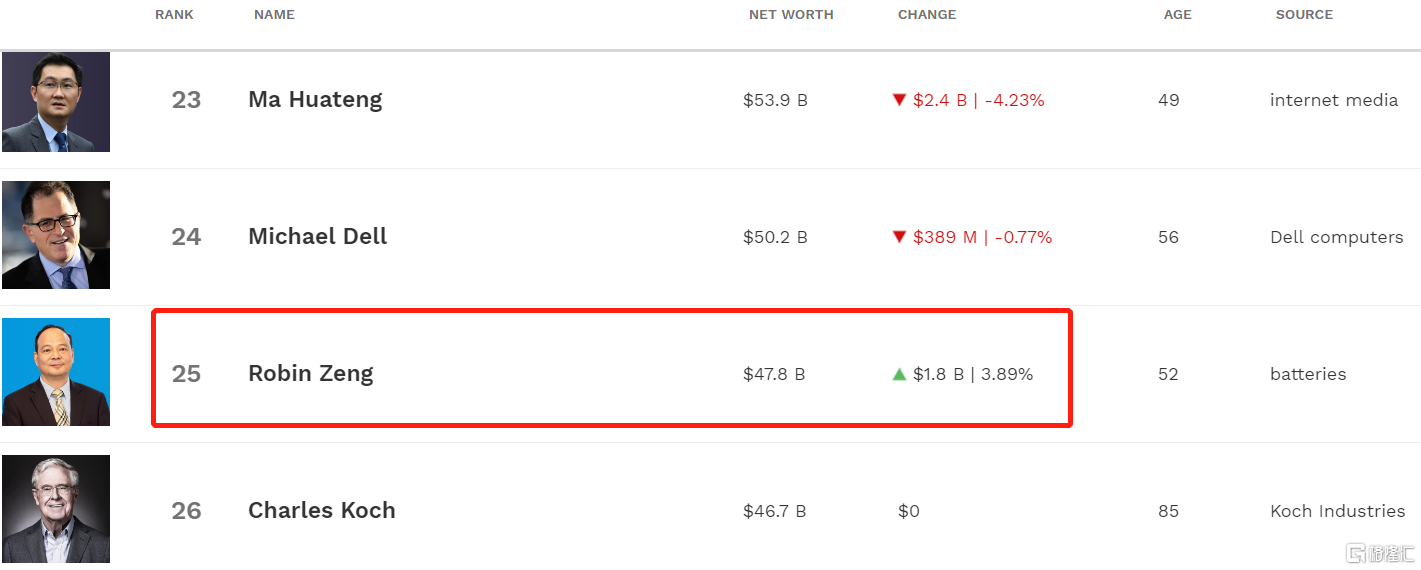Click the Koch Industries source text
This screenshot has height=570, width=1421.
[x=1337, y=511]
